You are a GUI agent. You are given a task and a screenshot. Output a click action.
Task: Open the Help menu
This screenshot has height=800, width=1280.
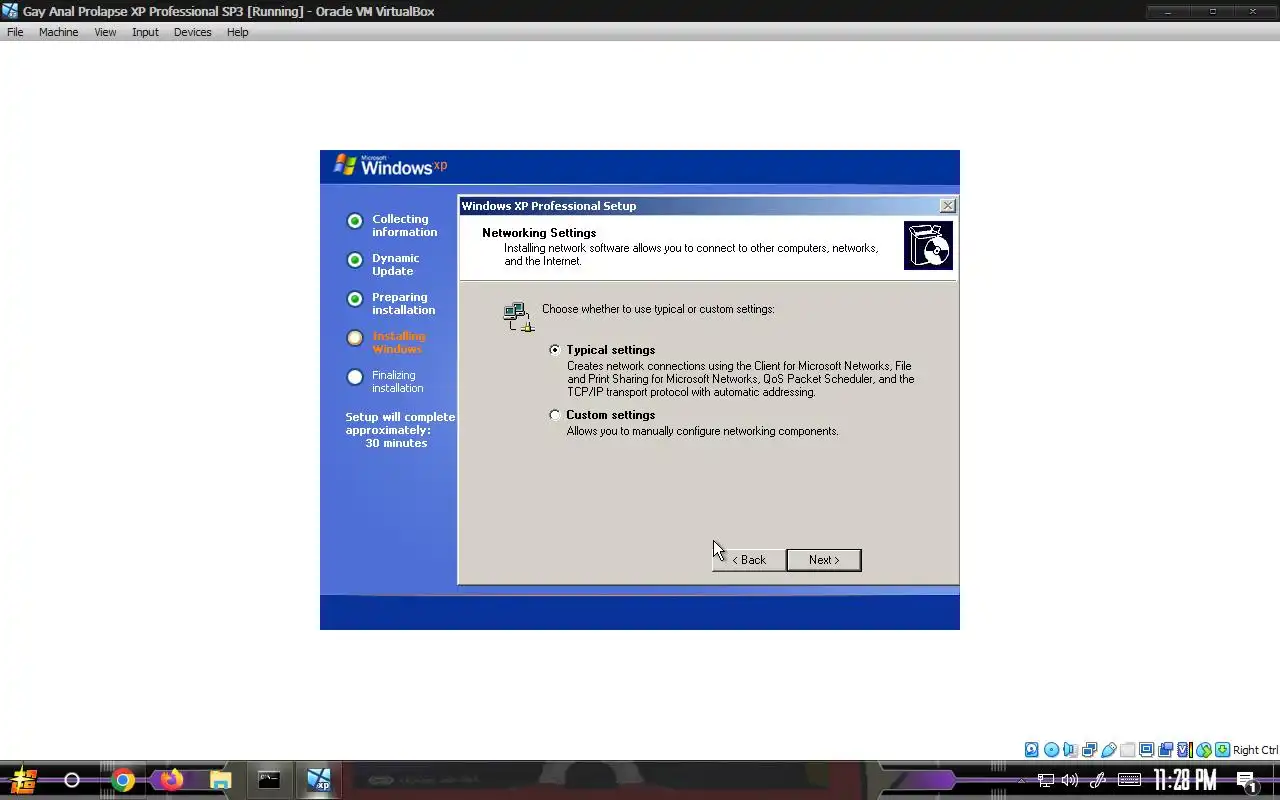pyautogui.click(x=237, y=32)
